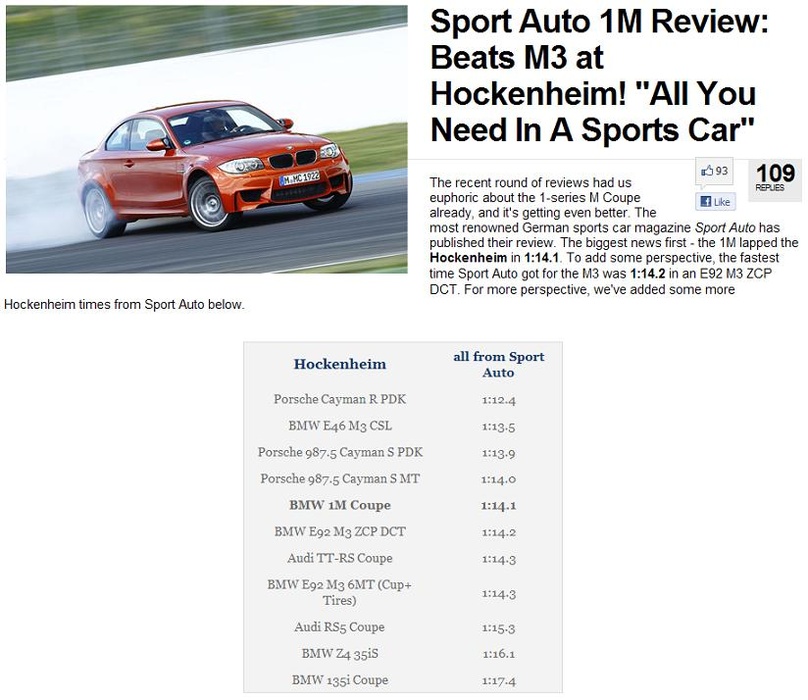Click the 'all from Sport Auto' column header
808x700 pixels.
pyautogui.click(x=498, y=364)
